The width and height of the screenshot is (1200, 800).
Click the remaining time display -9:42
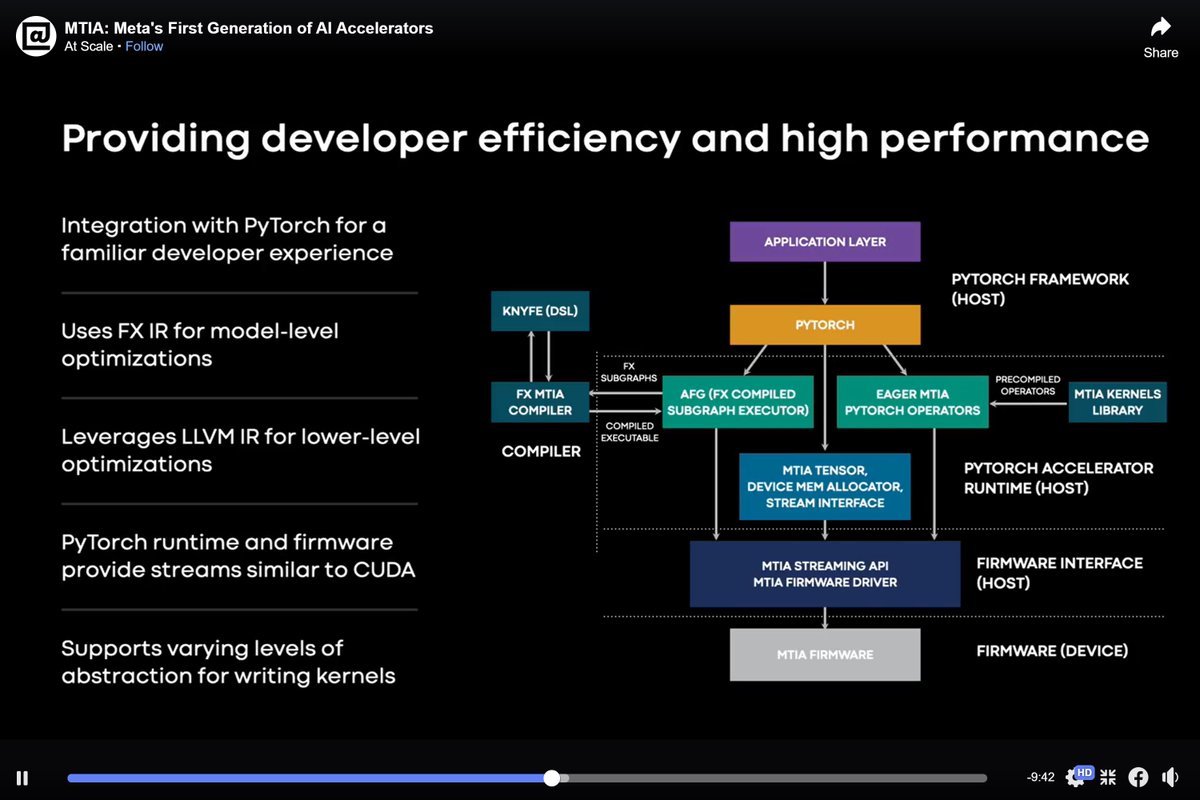[1038, 777]
